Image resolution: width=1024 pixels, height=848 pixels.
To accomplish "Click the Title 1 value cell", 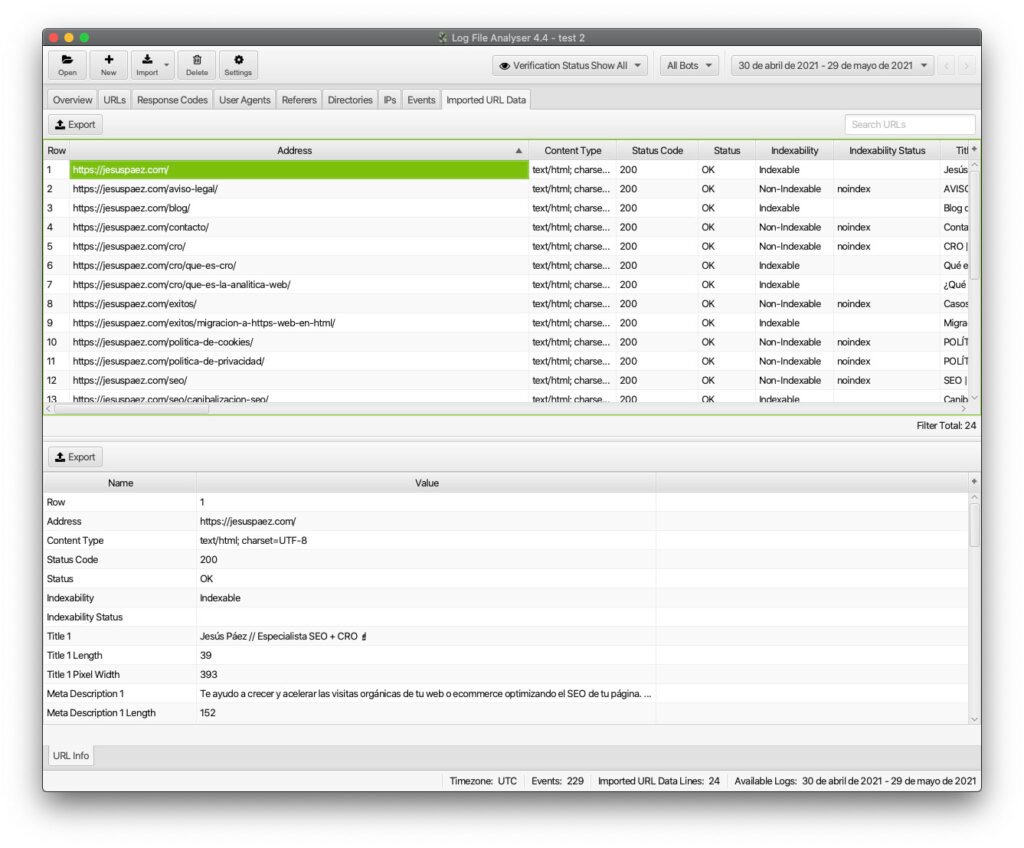I will coord(426,636).
